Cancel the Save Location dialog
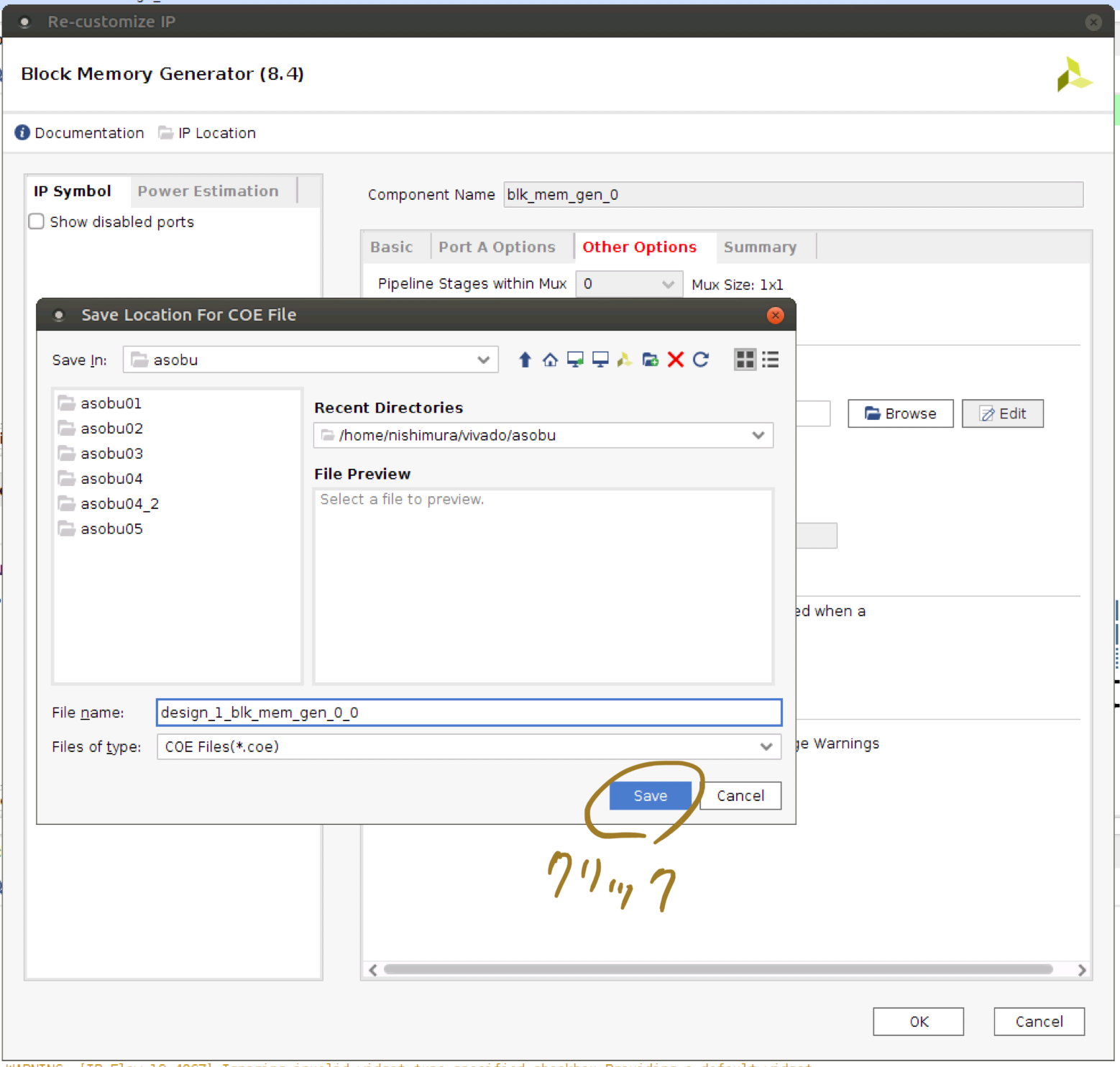The width and height of the screenshot is (1120, 1067). [740, 796]
